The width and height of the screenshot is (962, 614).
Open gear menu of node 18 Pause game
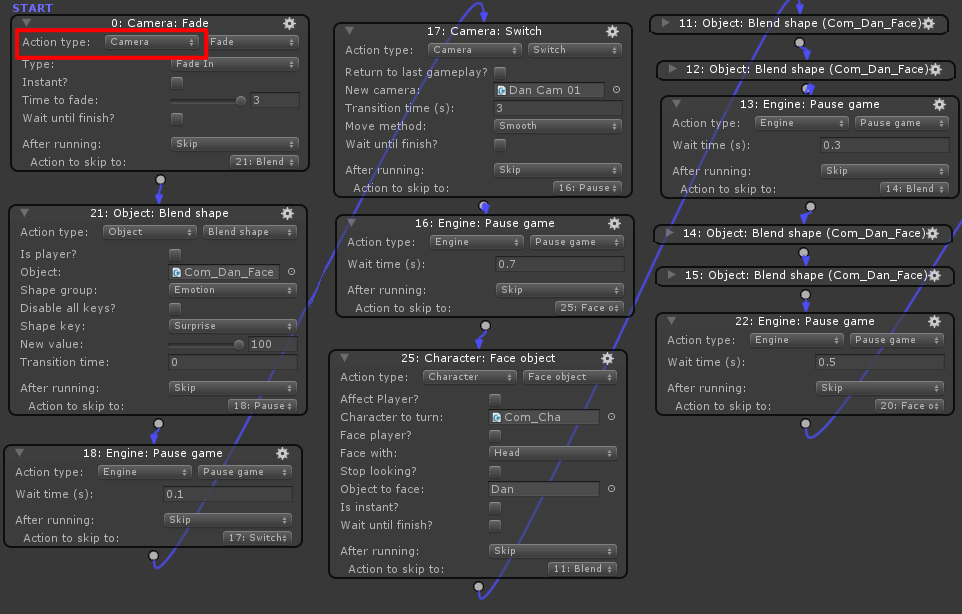pos(282,453)
